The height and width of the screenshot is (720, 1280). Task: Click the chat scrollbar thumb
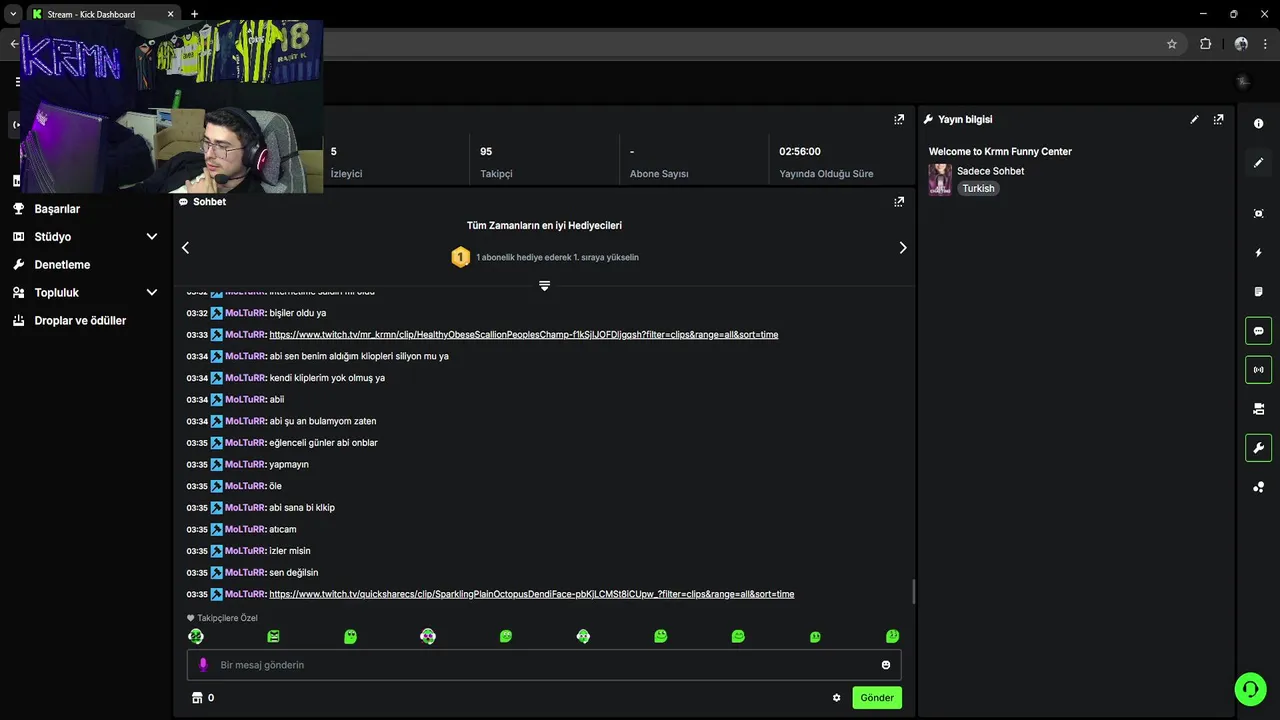pos(914,592)
